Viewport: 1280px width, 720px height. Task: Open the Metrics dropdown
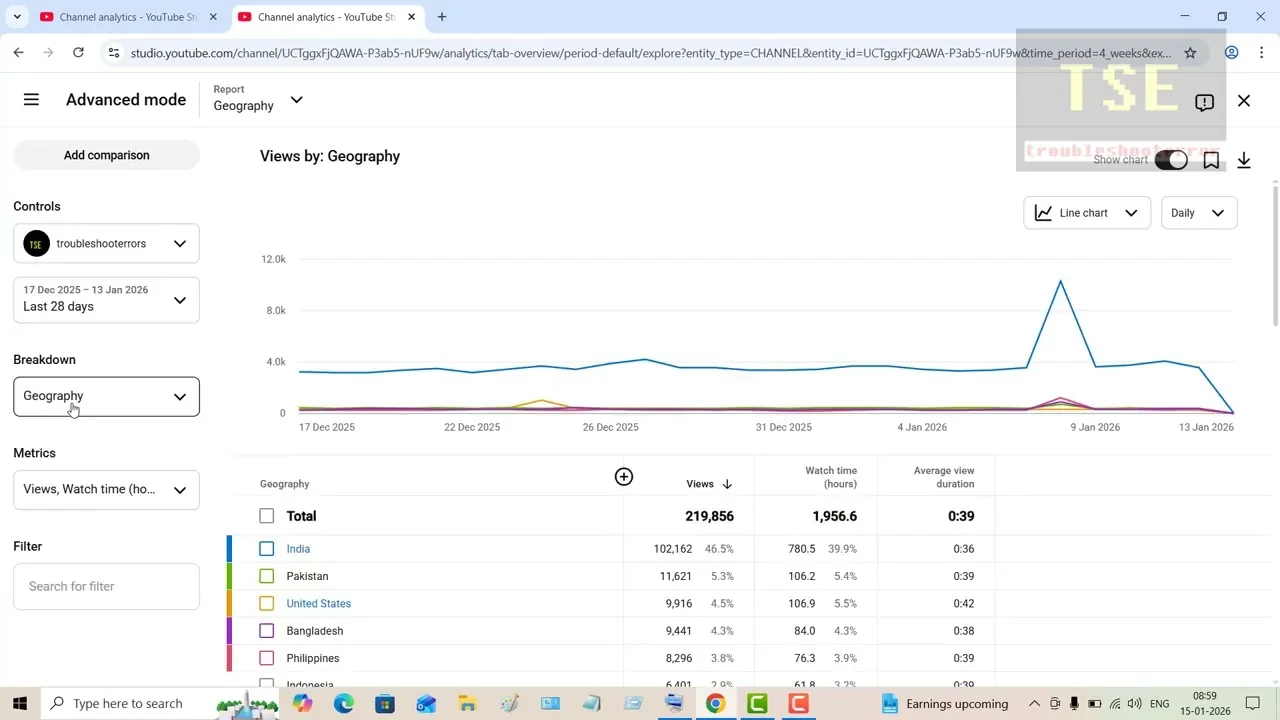click(x=106, y=490)
